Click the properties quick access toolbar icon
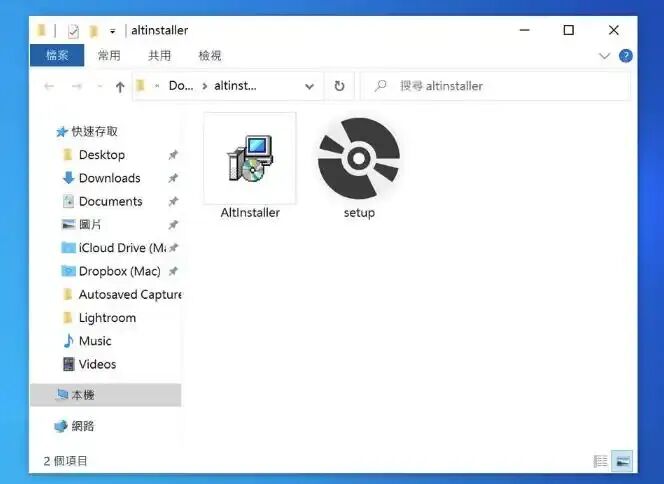 coord(73,30)
